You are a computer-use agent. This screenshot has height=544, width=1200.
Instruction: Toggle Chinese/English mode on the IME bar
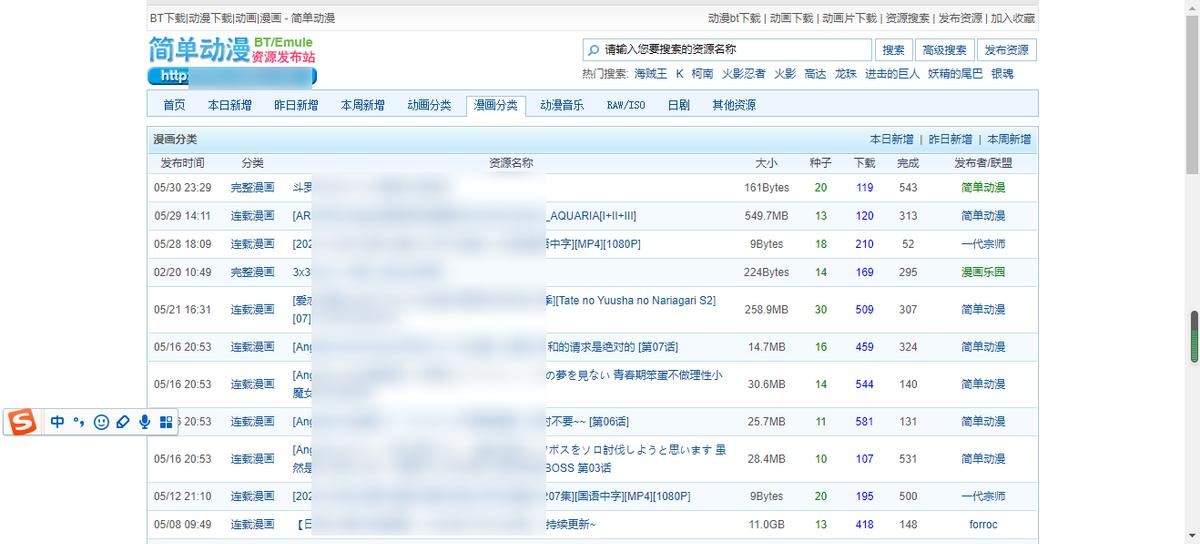click(x=57, y=423)
